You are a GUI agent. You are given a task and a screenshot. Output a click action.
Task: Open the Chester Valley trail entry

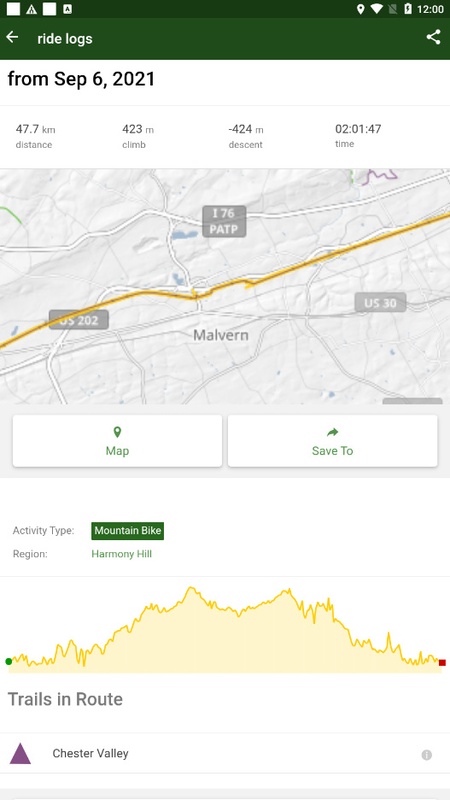225,754
